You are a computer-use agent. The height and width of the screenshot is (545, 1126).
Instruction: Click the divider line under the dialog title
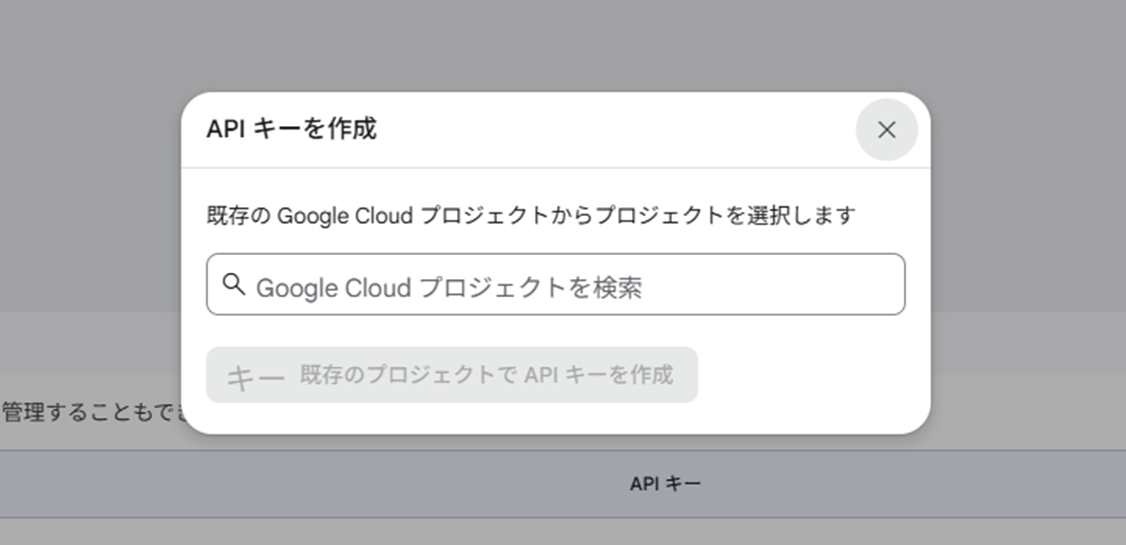(555, 167)
